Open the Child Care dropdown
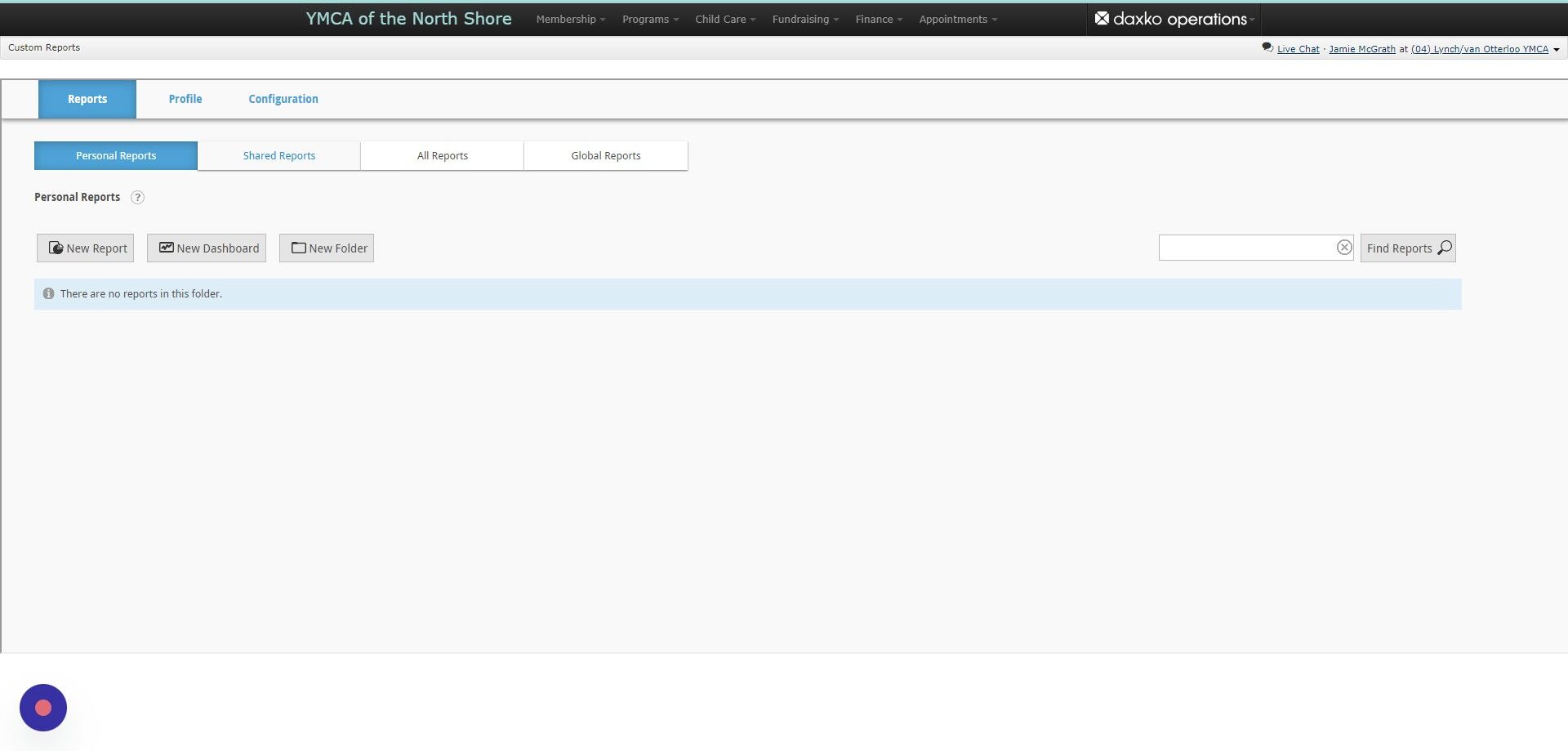 [725, 19]
